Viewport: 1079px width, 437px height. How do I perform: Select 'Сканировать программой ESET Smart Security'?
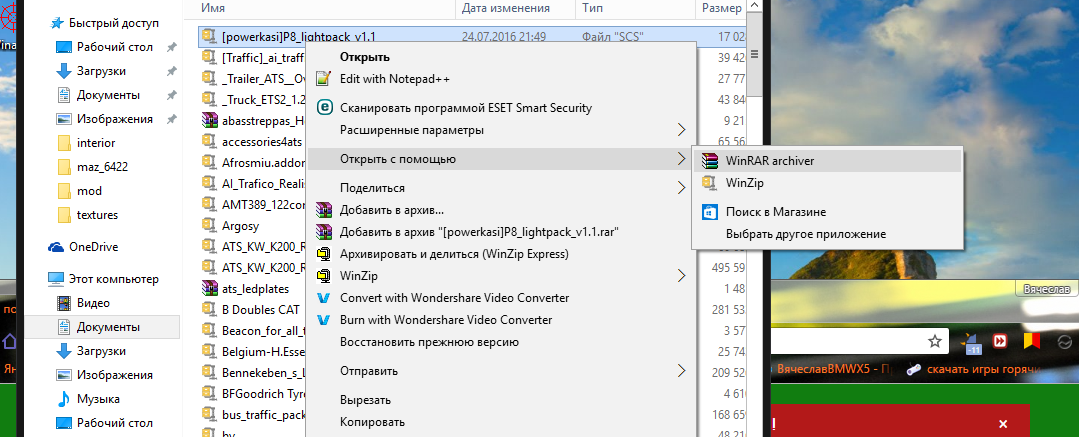[x=466, y=108]
